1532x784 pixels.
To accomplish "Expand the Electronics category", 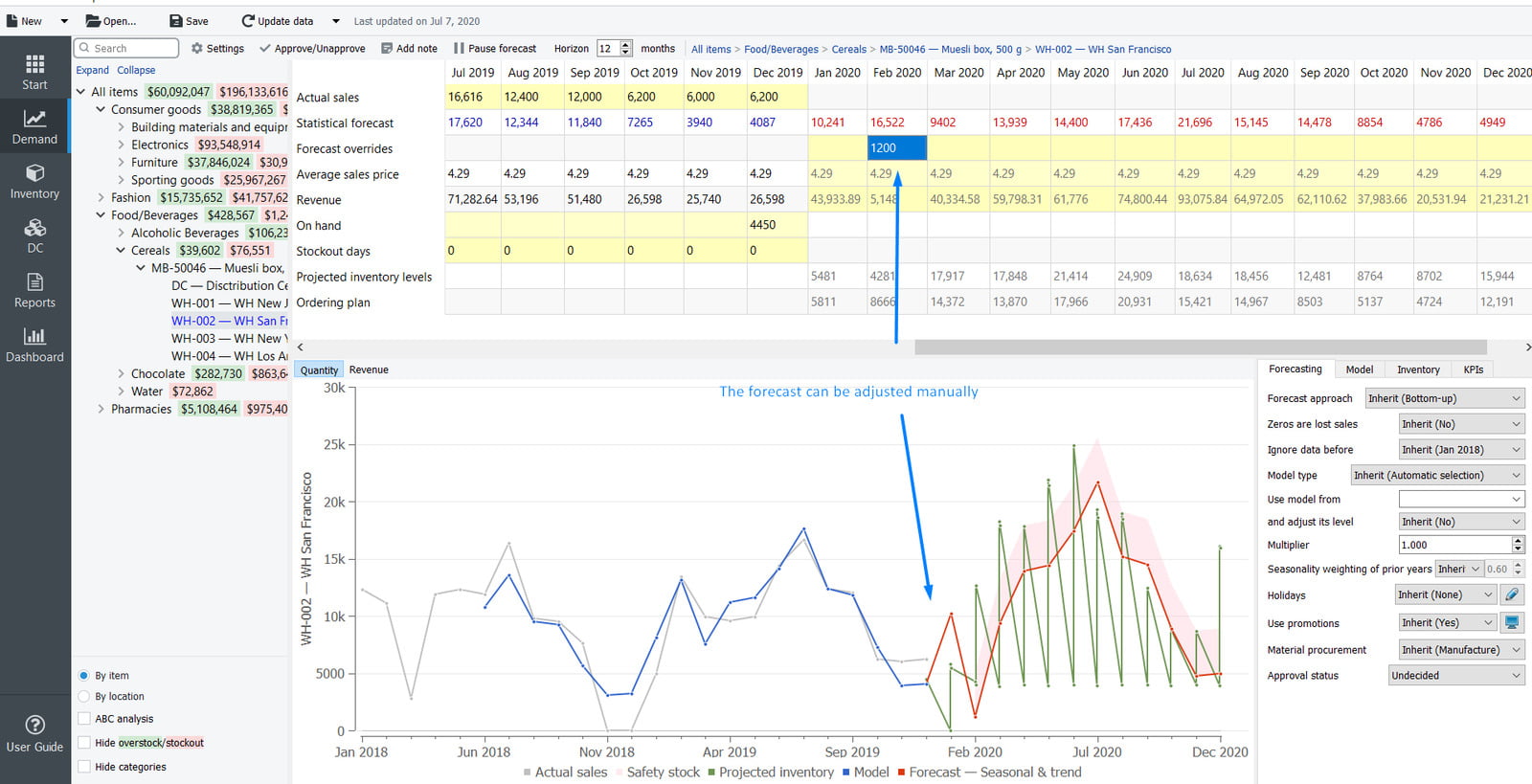I will coord(121,145).
